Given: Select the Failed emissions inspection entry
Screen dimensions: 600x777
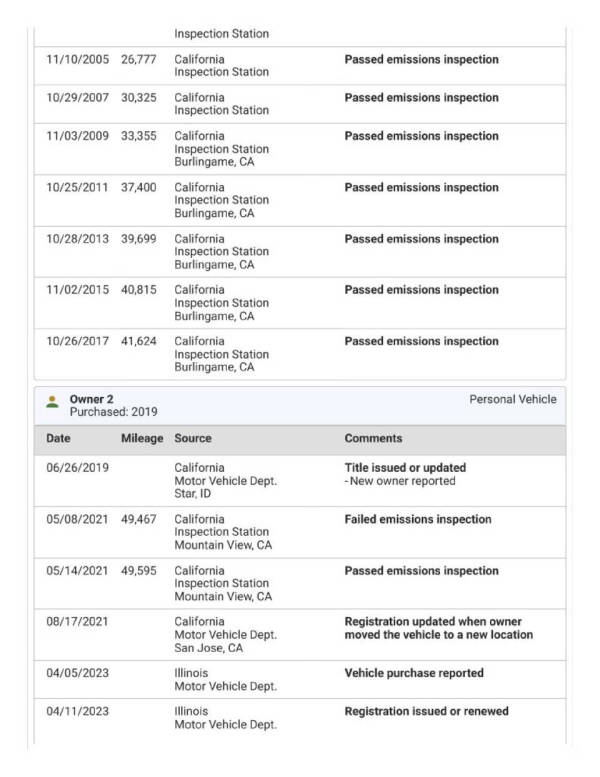Looking at the screenshot, I should point(418,520).
